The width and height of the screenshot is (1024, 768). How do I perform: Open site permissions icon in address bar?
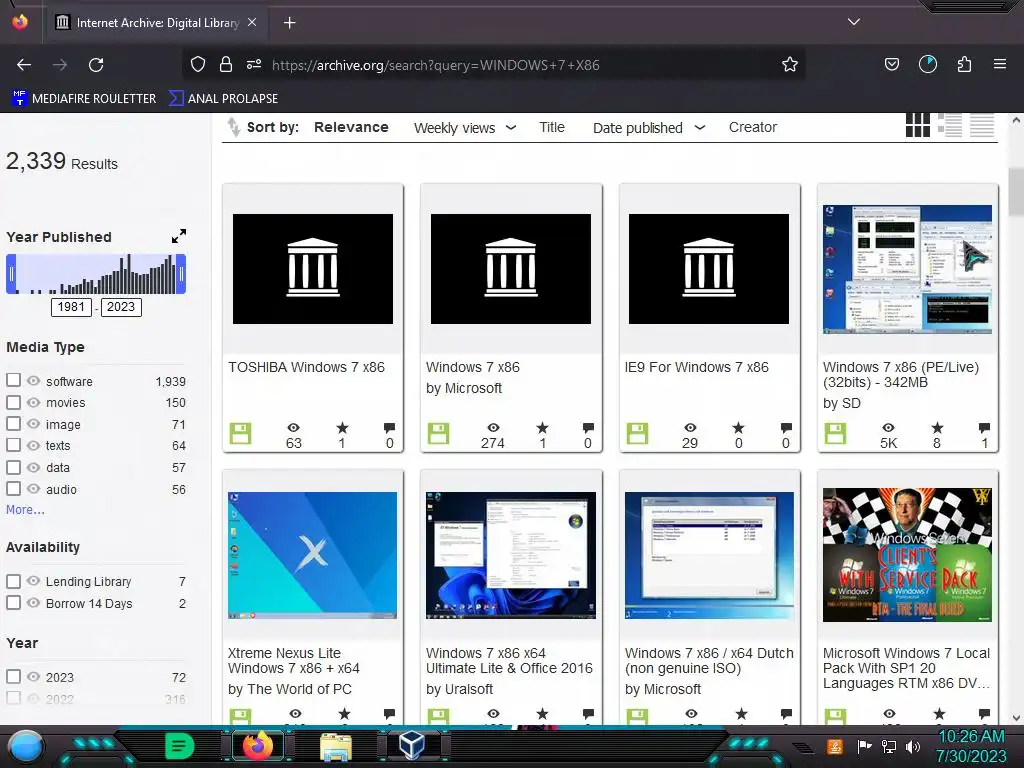(254, 64)
